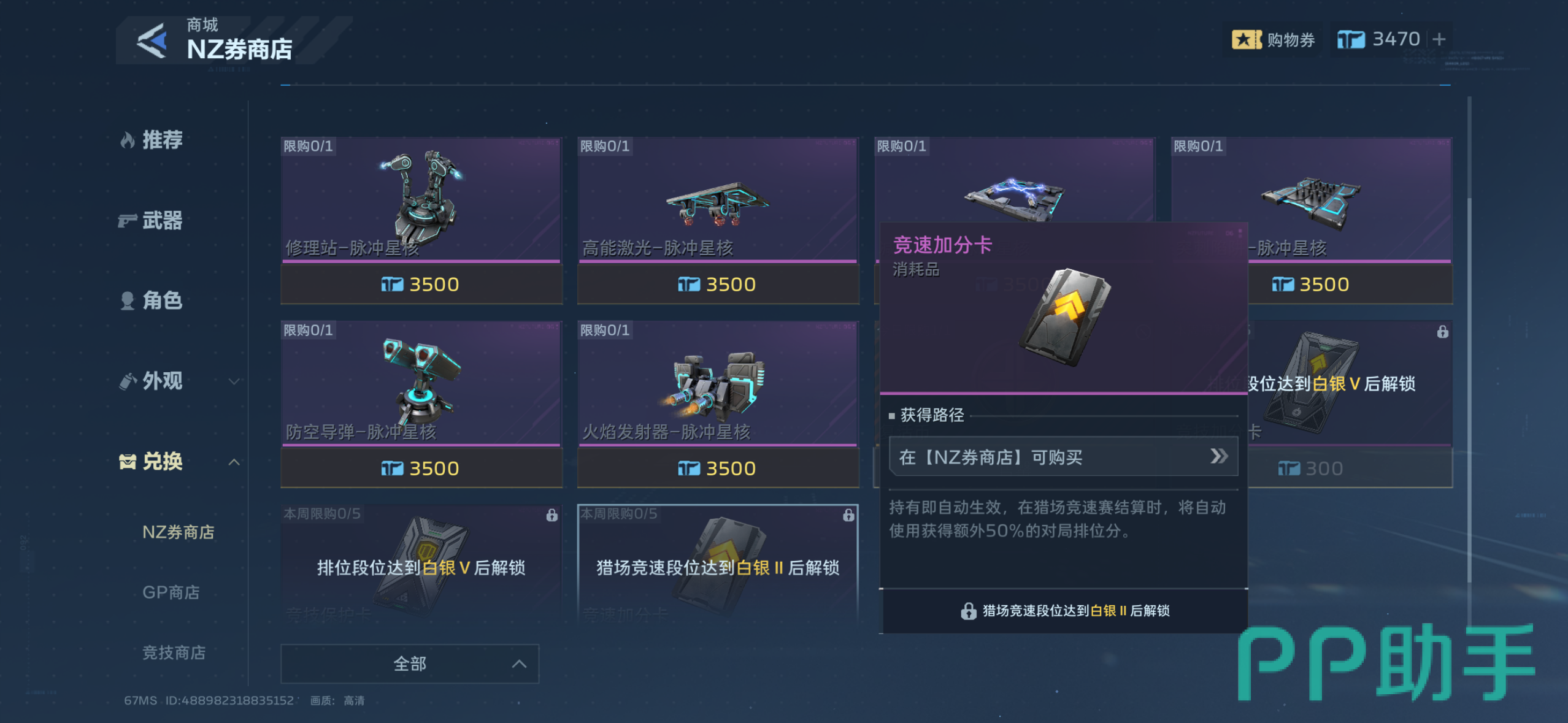This screenshot has width=1568, height=723.
Task: Buy 火焰发射器-脉冲星核 for 3500
Action: [718, 469]
